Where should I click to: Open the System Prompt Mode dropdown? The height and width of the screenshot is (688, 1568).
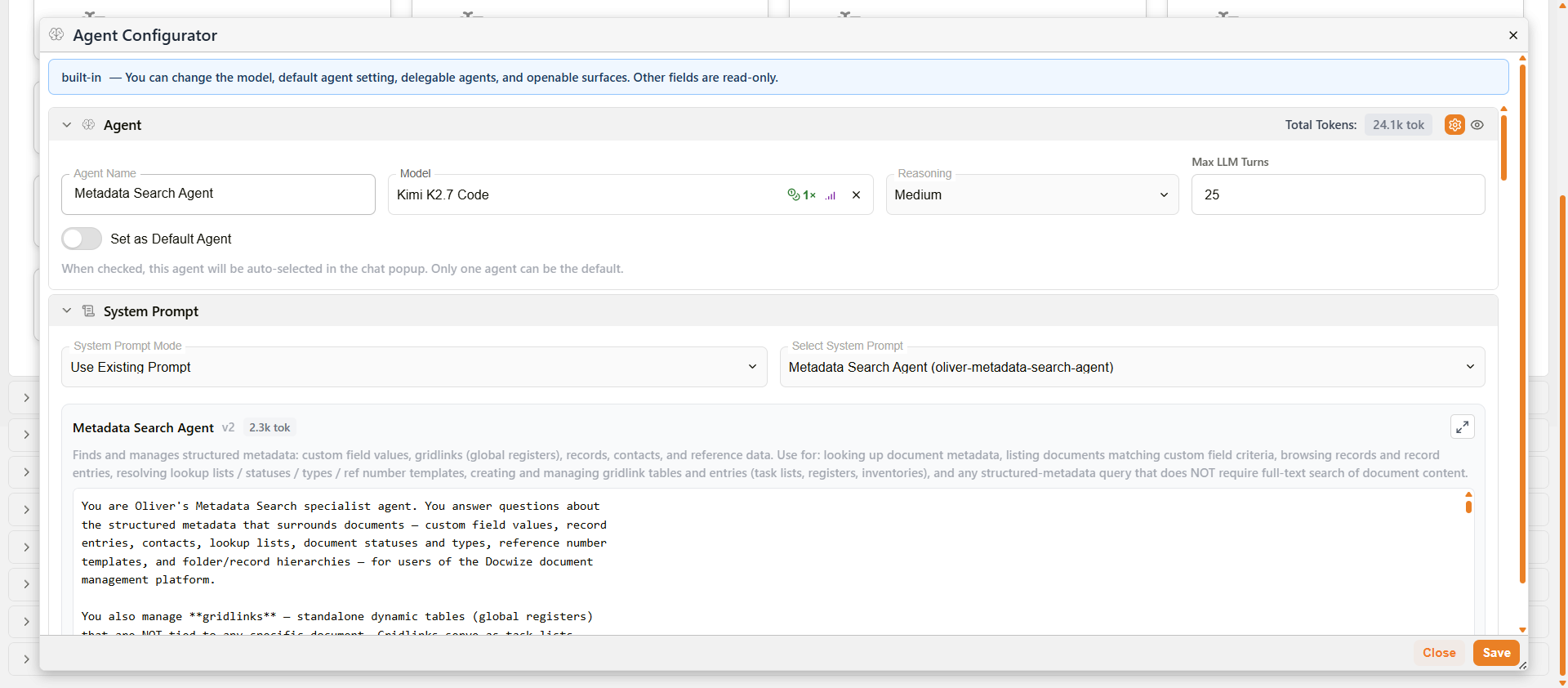[414, 367]
